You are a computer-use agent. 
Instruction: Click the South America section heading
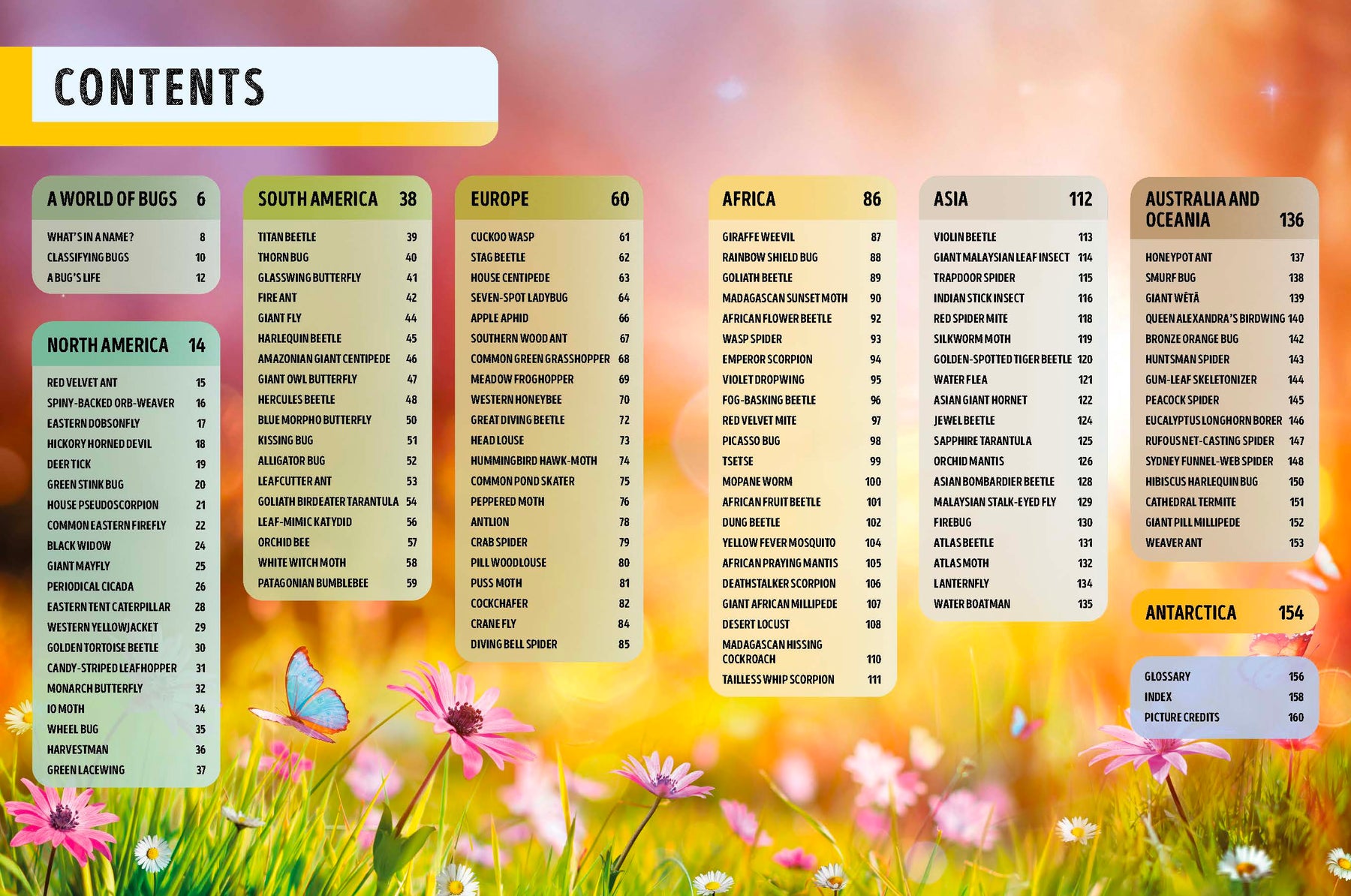317,199
